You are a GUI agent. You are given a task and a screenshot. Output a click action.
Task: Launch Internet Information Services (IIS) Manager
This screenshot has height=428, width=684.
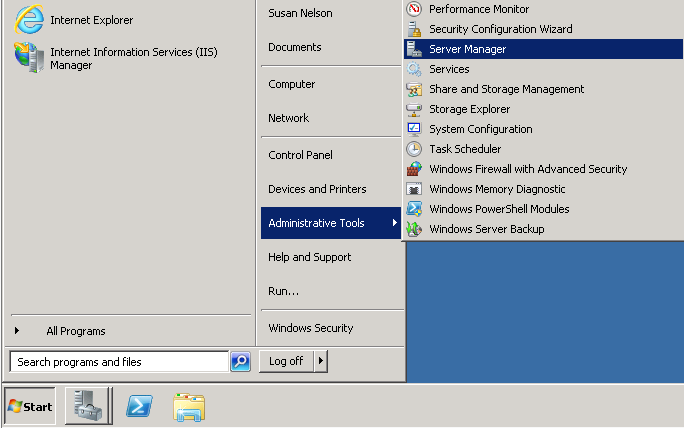116,58
